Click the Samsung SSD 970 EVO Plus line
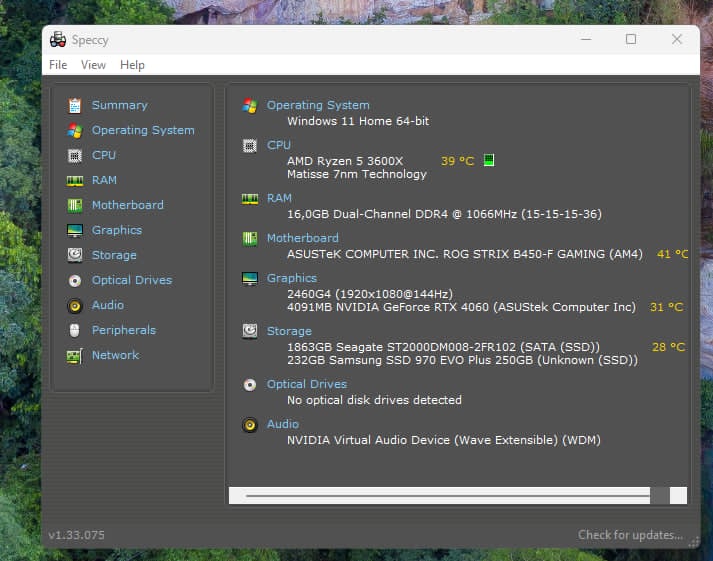This screenshot has height=561, width=713. pyautogui.click(x=462, y=361)
